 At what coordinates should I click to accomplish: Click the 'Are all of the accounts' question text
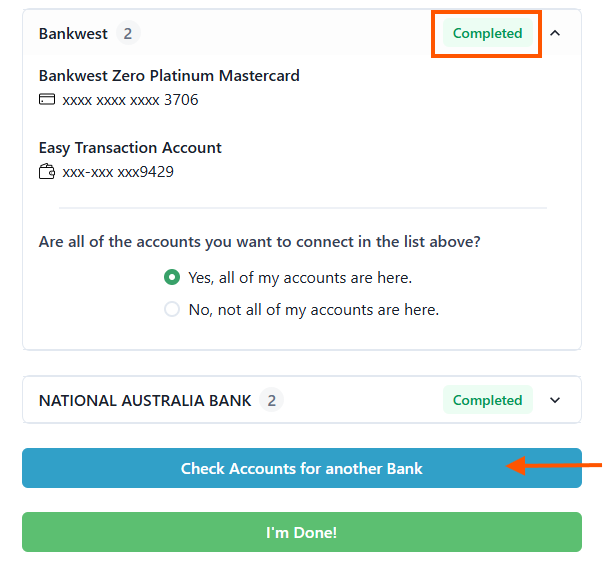coord(259,242)
